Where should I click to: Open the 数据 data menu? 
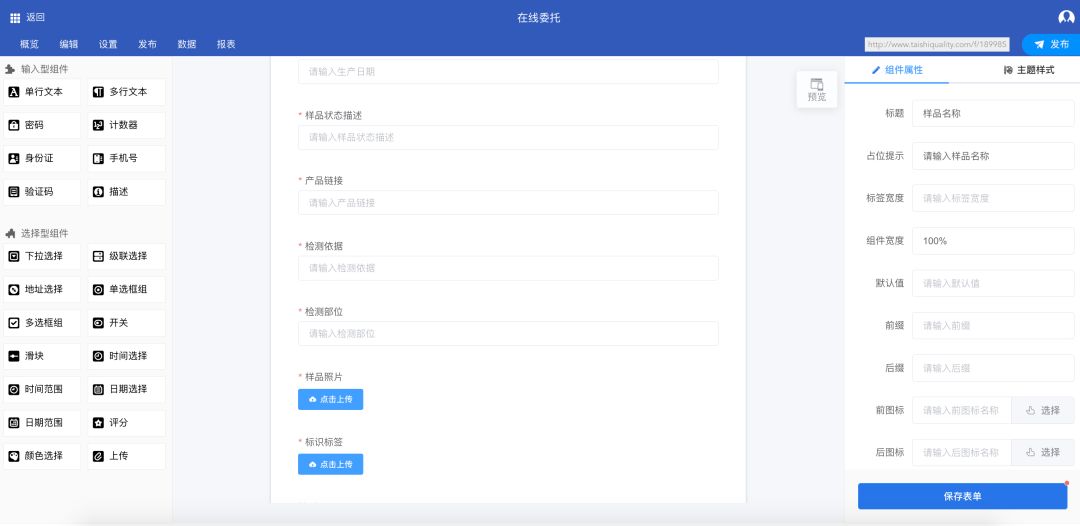[187, 44]
